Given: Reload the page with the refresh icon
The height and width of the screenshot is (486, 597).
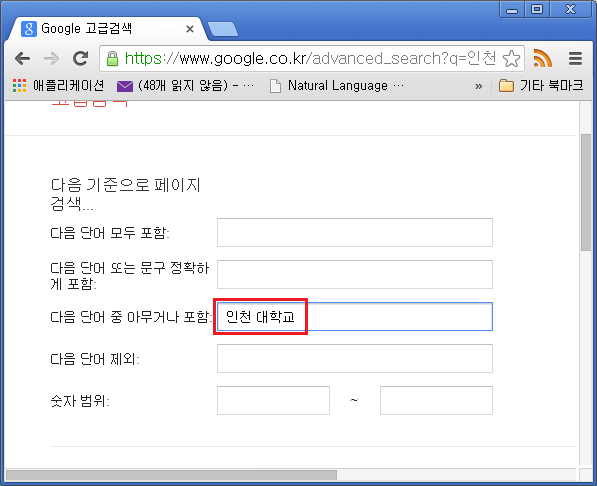Looking at the screenshot, I should click(x=80, y=58).
